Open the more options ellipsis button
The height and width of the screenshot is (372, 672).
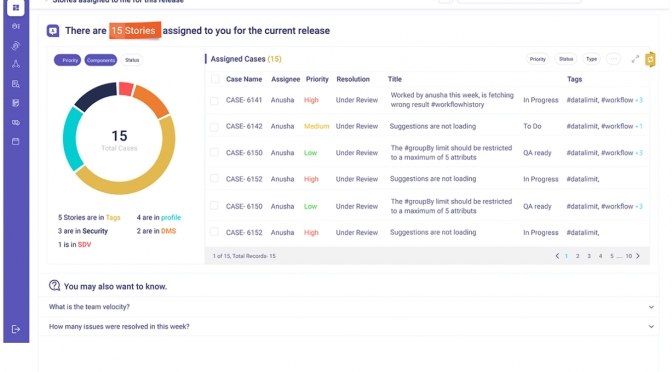tap(614, 59)
